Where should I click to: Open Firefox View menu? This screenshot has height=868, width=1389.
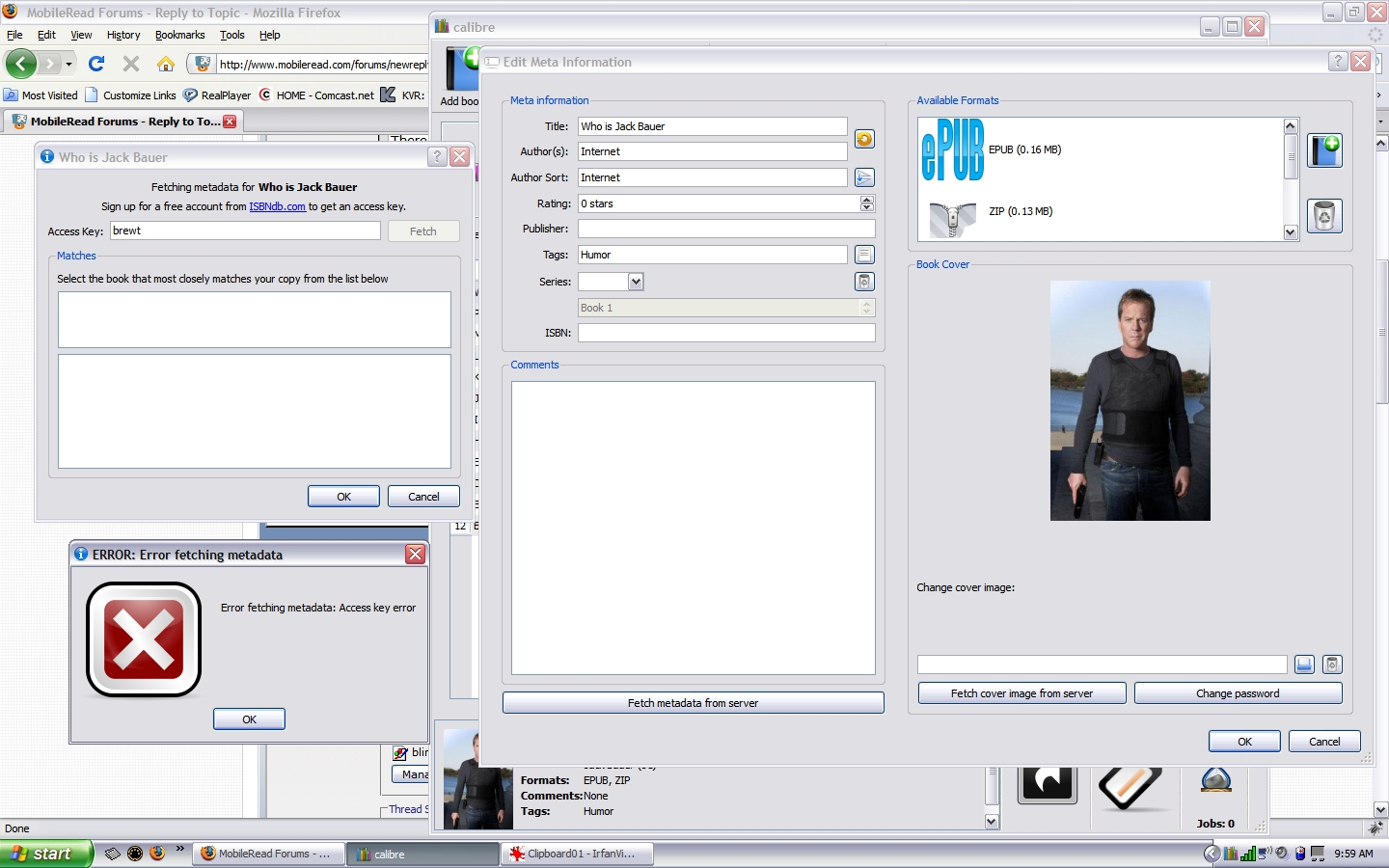click(x=81, y=35)
